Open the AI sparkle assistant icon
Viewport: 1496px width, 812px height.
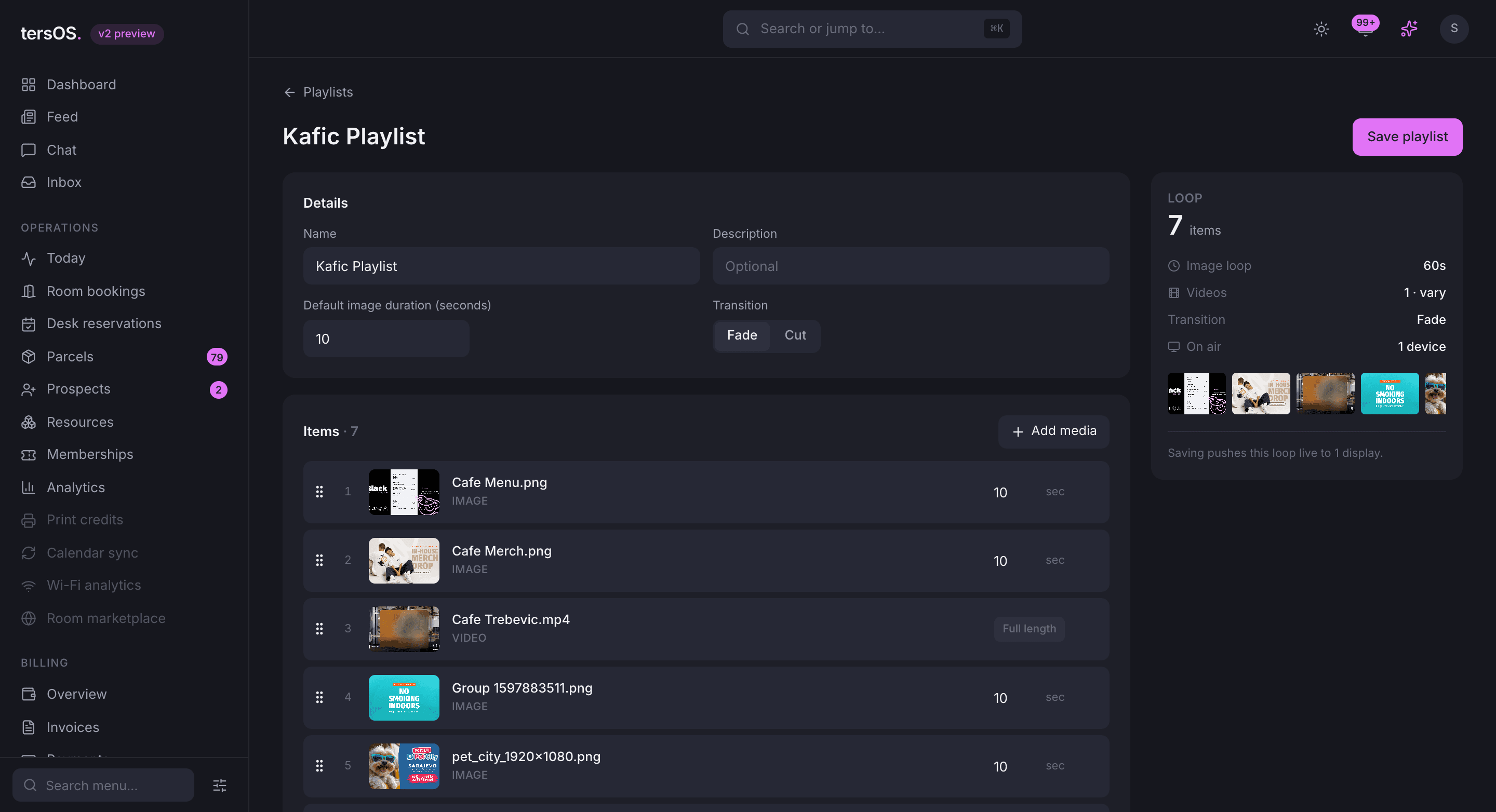[1409, 29]
